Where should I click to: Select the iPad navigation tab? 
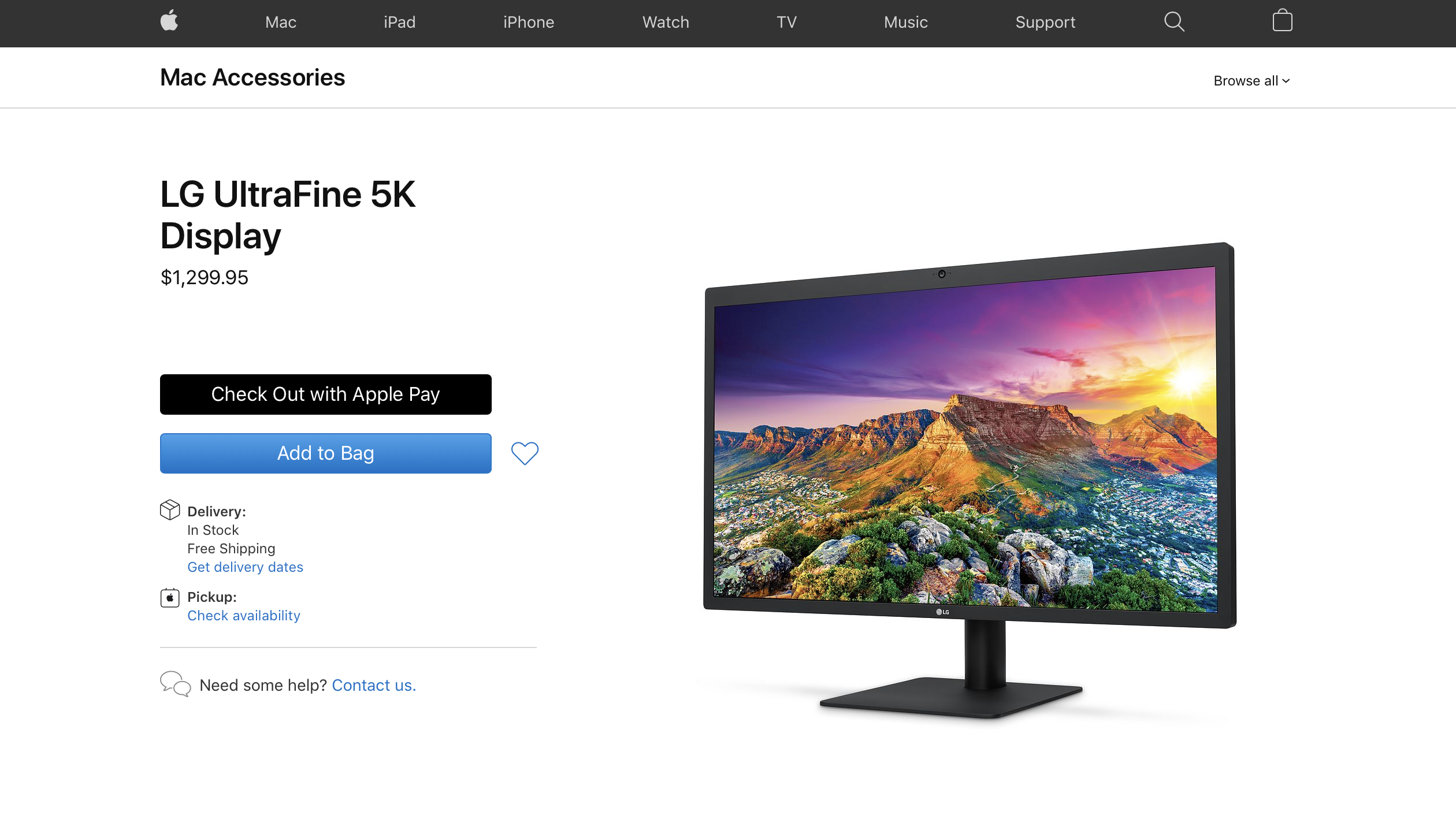point(399,22)
